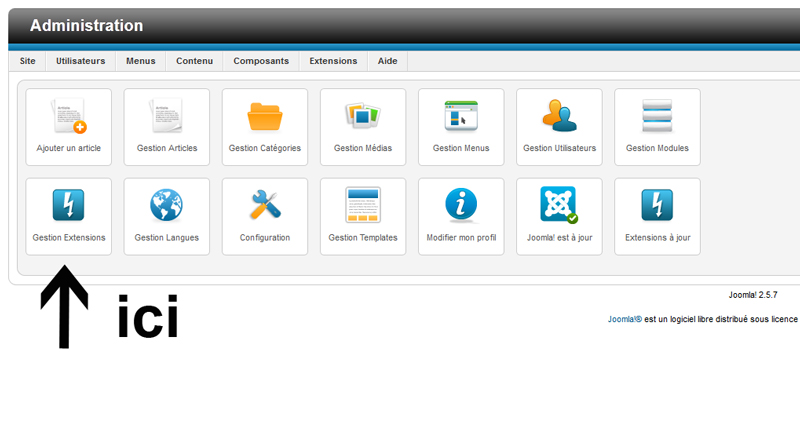This screenshot has width=800, height=441.
Task: Select the Gestion Médias icon
Action: tap(362, 118)
